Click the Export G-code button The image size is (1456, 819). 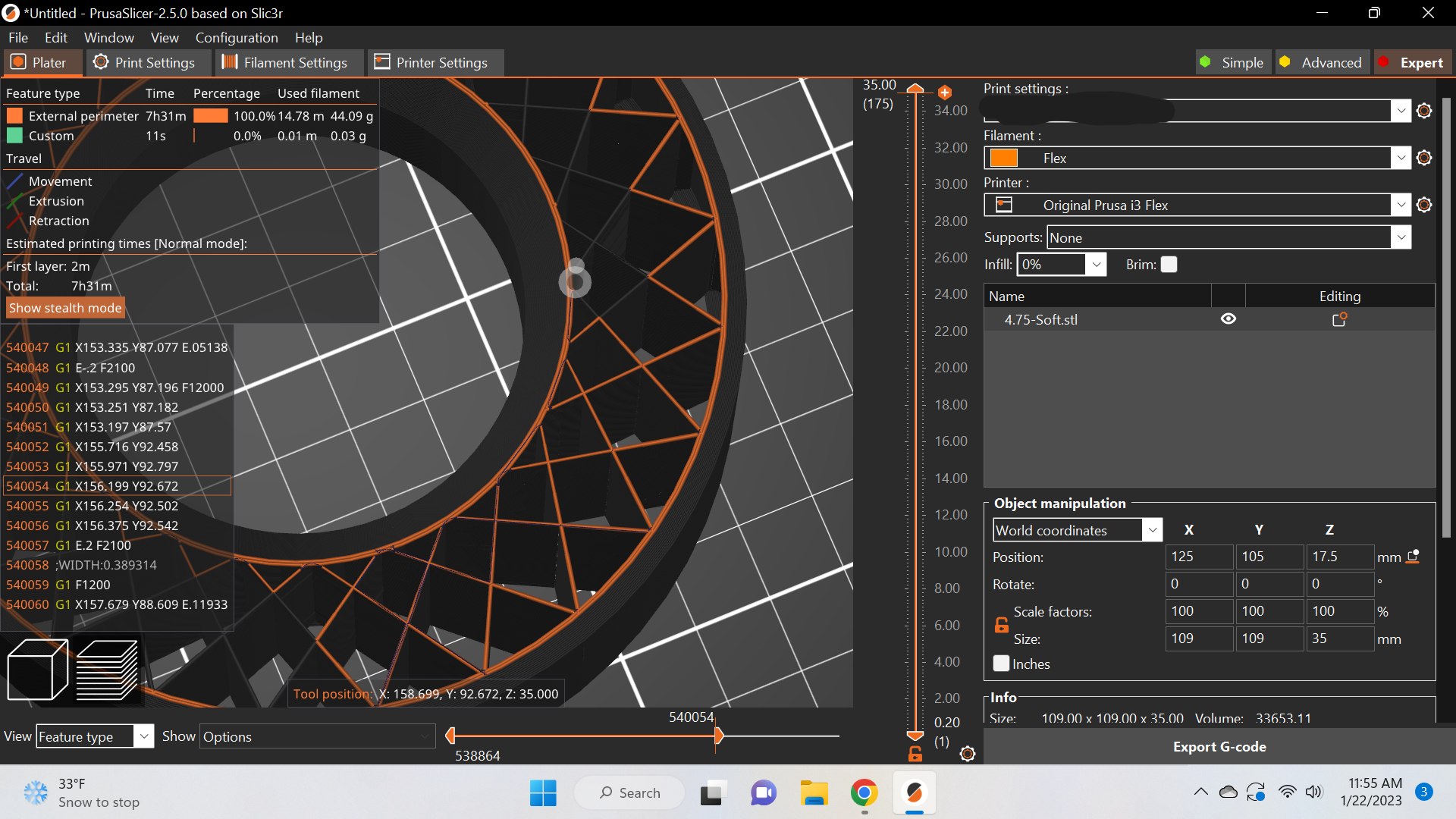[x=1219, y=746]
